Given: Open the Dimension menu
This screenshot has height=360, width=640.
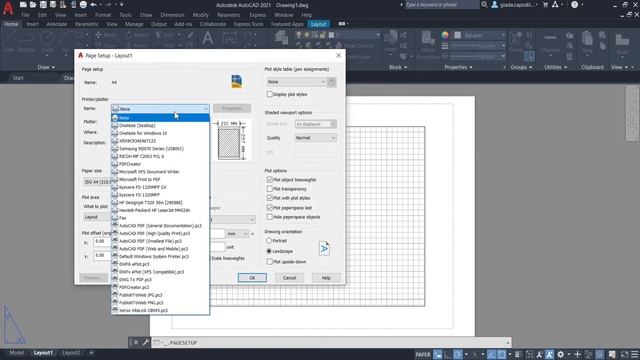Looking at the screenshot, I should point(172,15).
